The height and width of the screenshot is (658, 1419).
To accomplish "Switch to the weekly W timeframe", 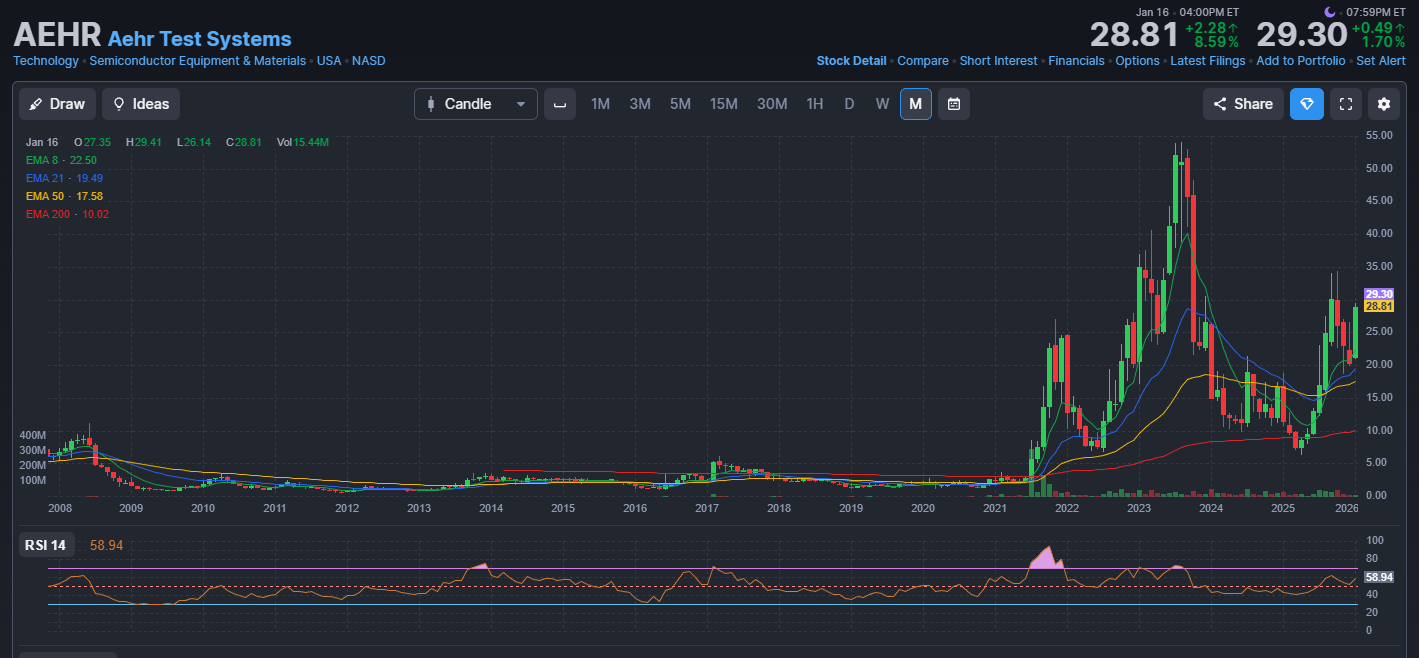I will pyautogui.click(x=882, y=104).
